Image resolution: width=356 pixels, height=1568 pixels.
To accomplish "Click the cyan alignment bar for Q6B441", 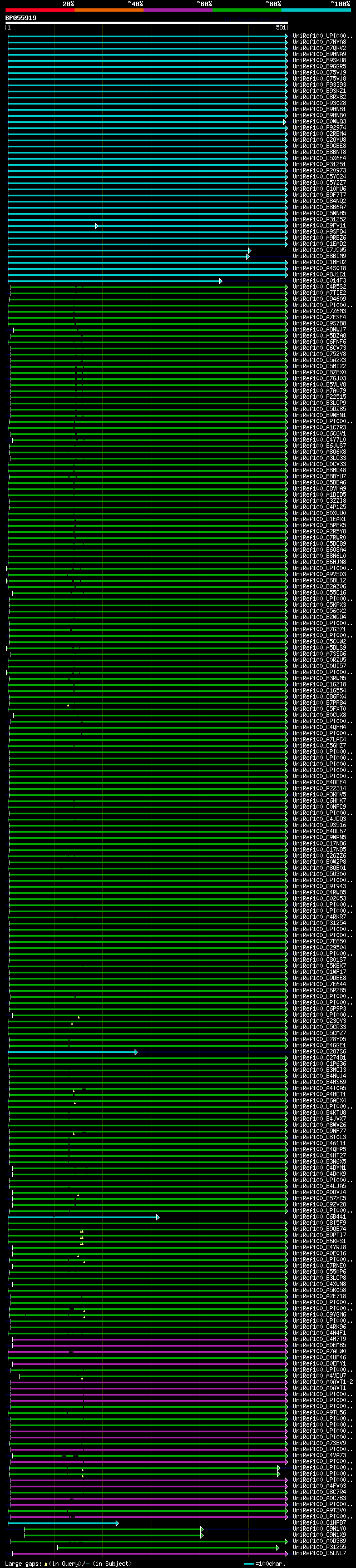I will [84, 1217].
